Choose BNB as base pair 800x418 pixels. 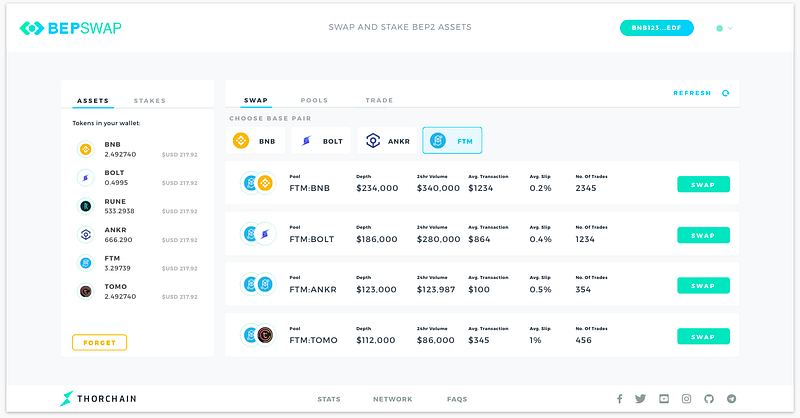(x=255, y=140)
